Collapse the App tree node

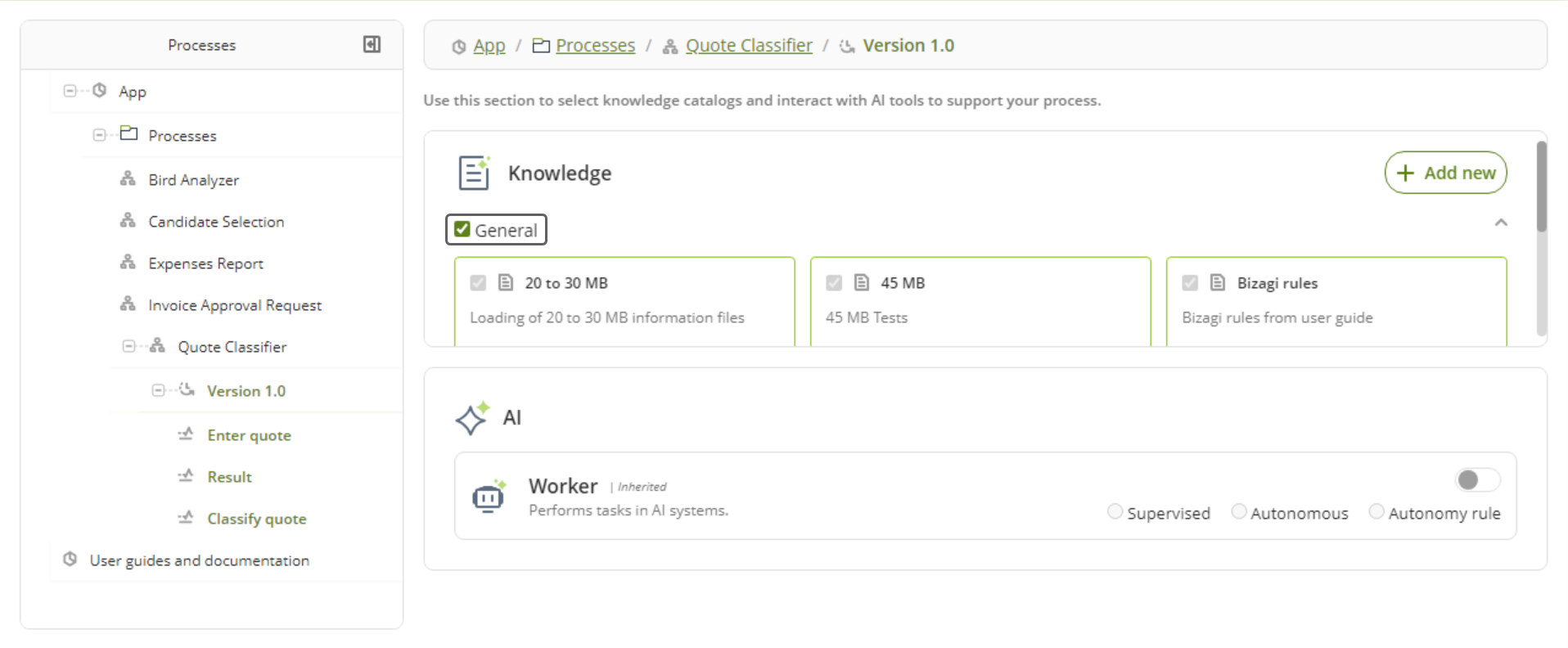coord(70,91)
